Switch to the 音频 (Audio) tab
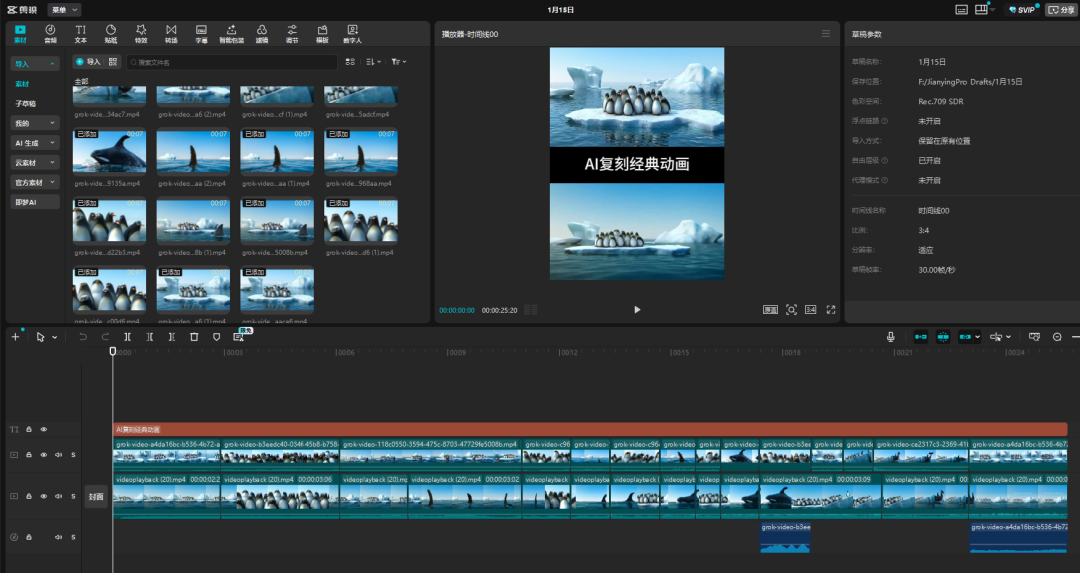The height and width of the screenshot is (573, 1080). click(x=50, y=34)
